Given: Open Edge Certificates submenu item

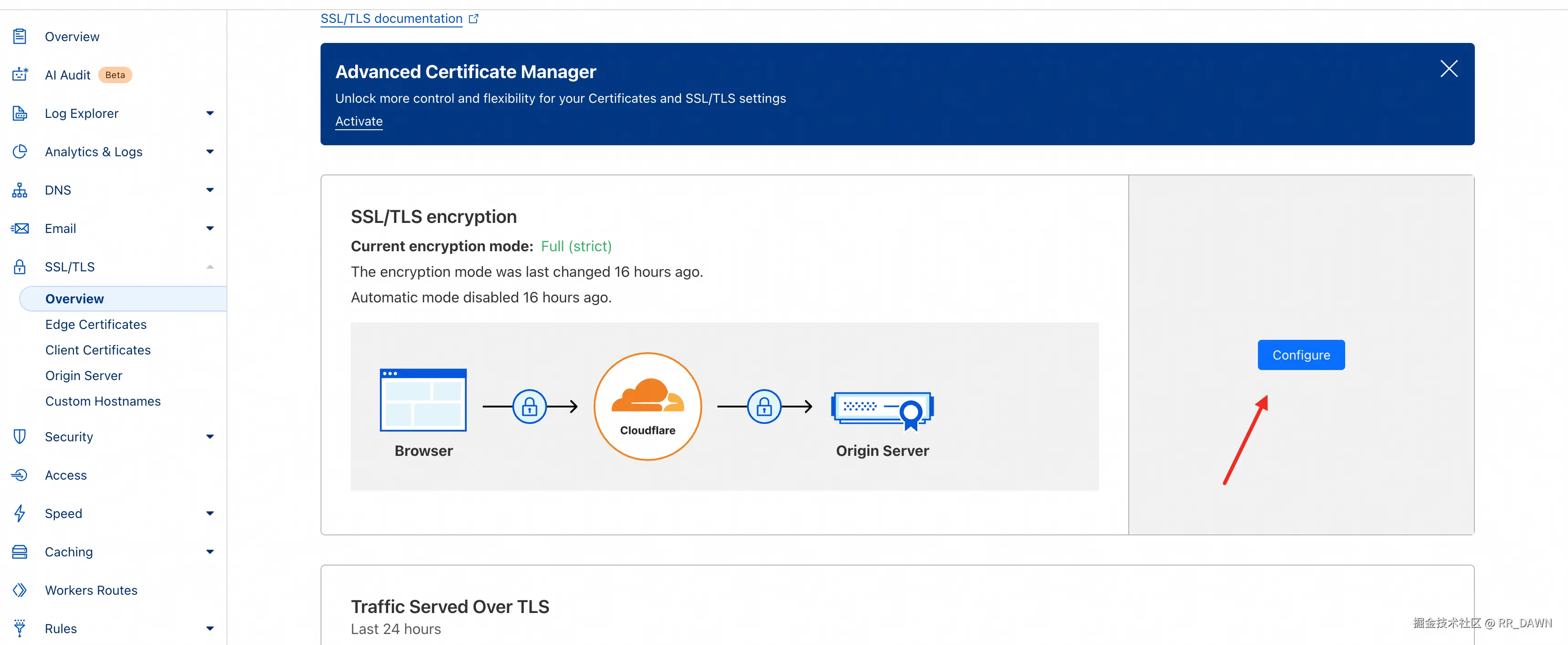Looking at the screenshot, I should [x=95, y=325].
